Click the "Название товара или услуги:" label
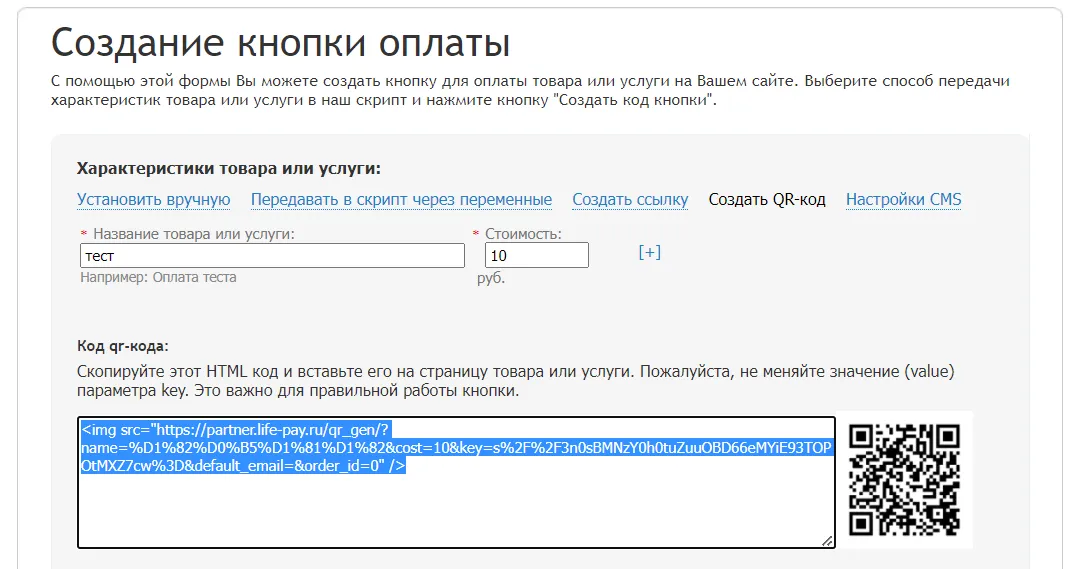Image resolution: width=1082 pixels, height=569 pixels. tap(193, 234)
